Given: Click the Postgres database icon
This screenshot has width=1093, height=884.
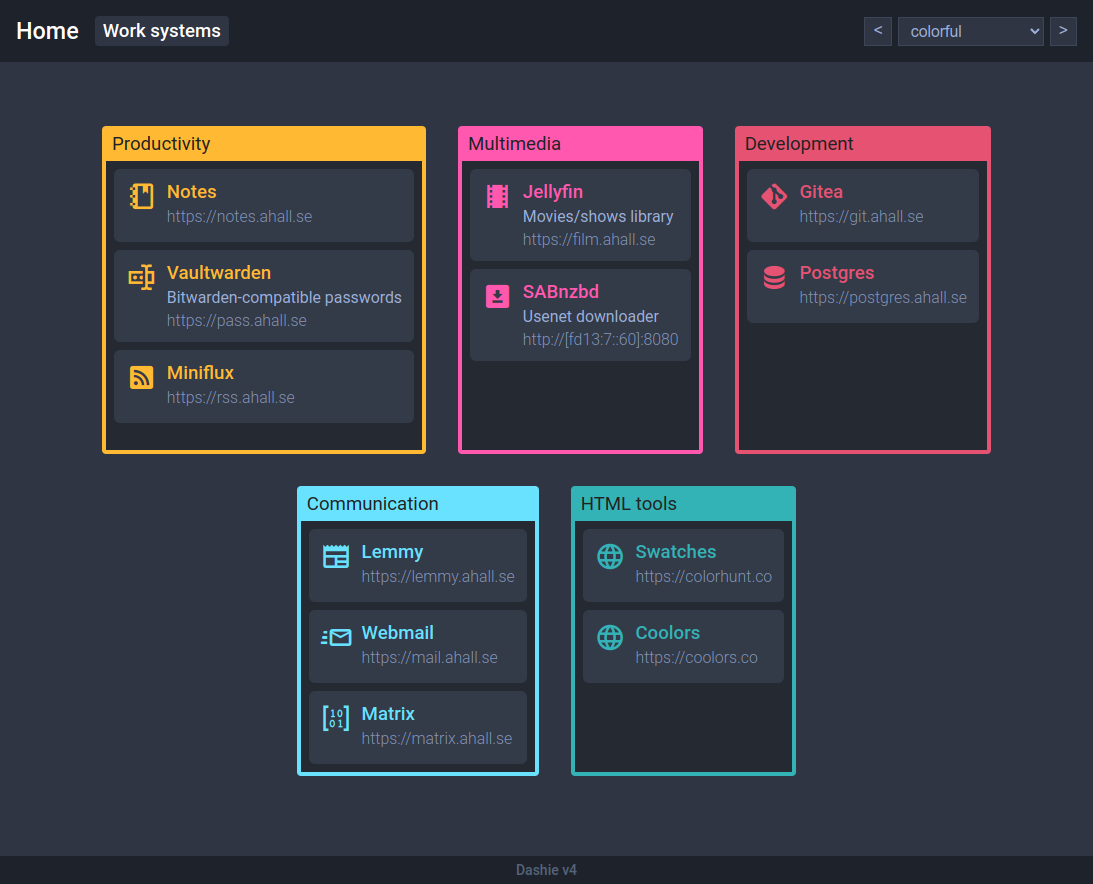Looking at the screenshot, I should pyautogui.click(x=774, y=277).
